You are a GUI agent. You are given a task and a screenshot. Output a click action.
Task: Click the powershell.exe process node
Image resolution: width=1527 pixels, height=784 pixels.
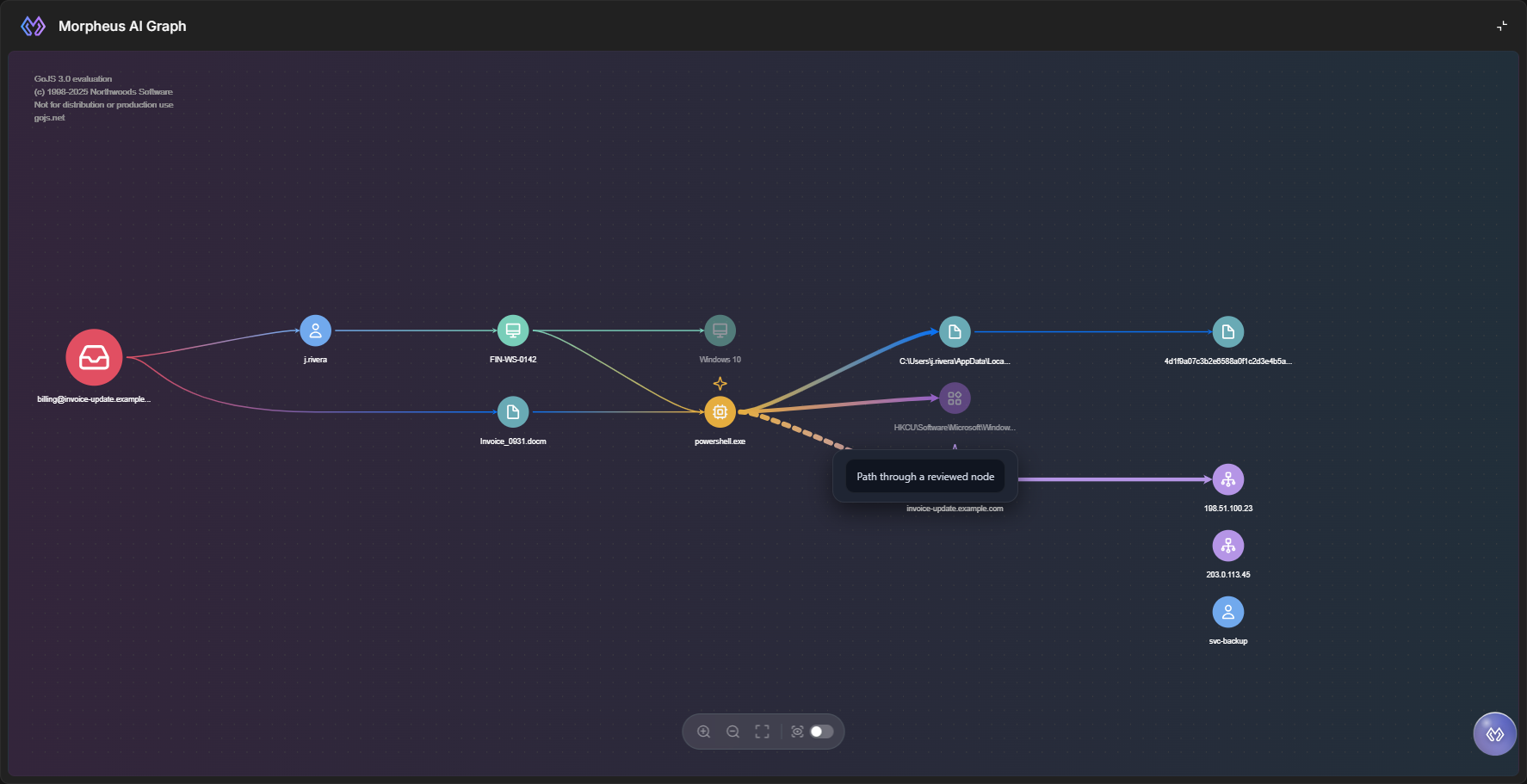[x=720, y=412]
